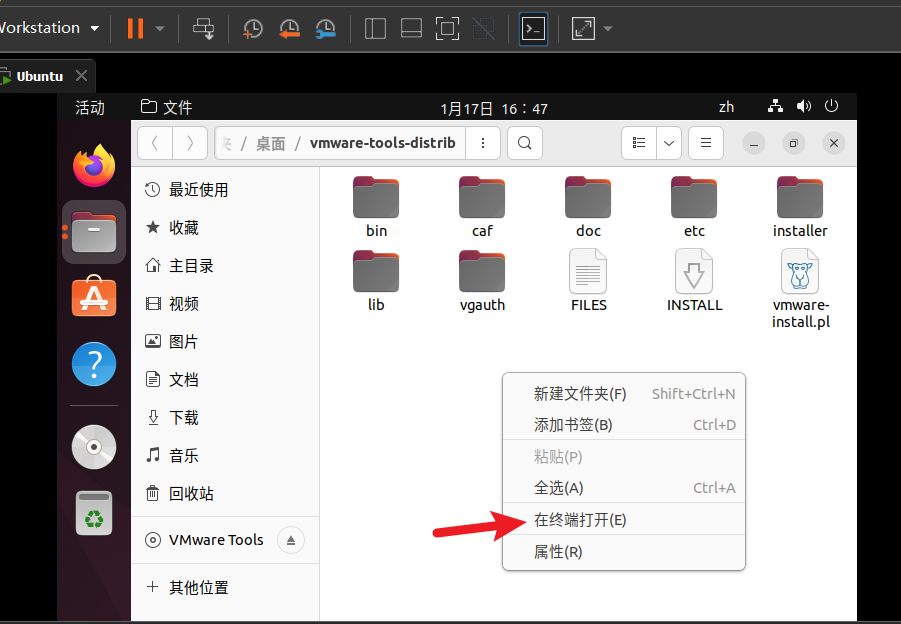Select the INSTALL file
901x624 pixels.
[x=694, y=280]
